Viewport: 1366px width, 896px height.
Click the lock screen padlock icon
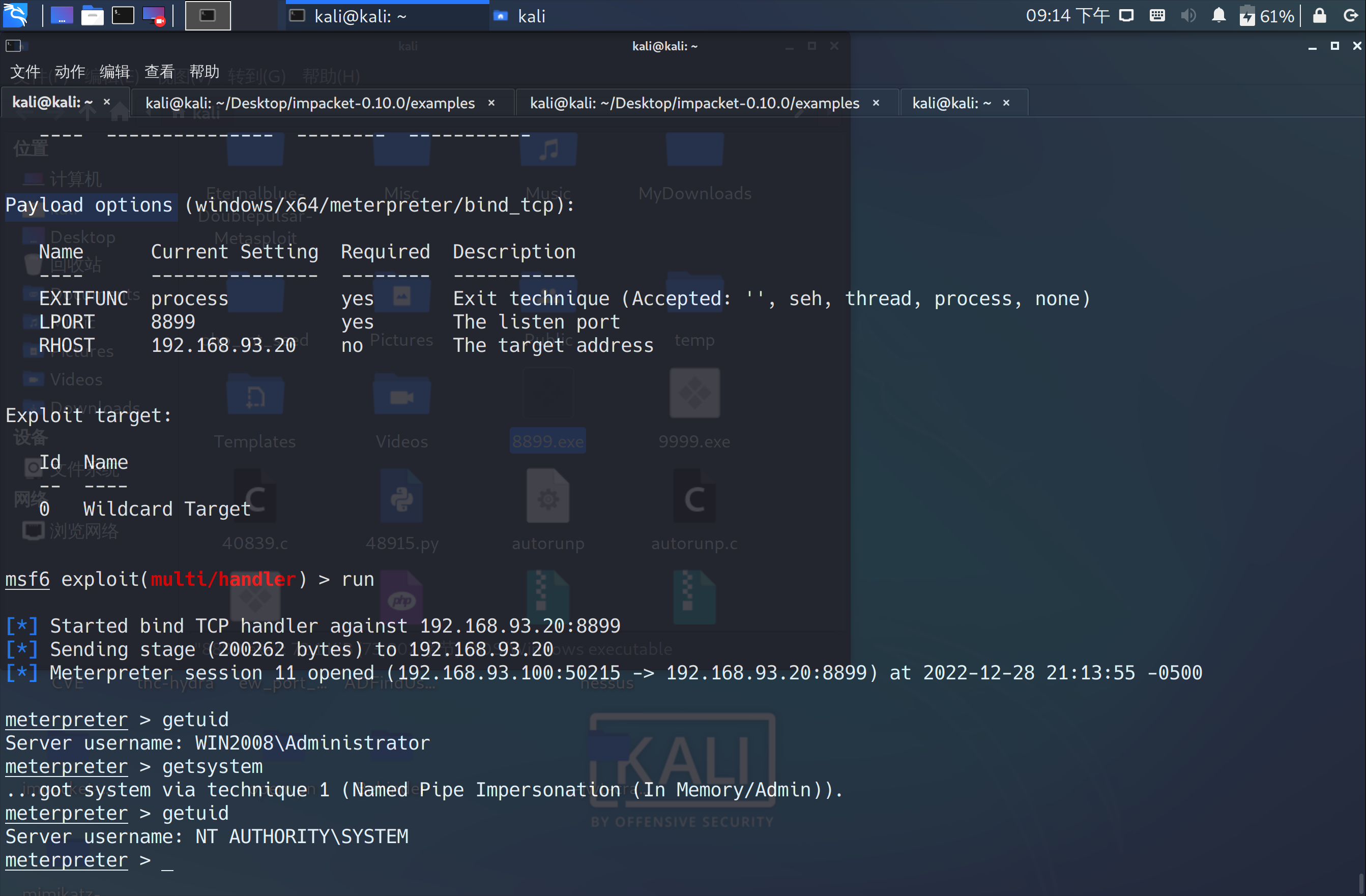[x=1320, y=15]
